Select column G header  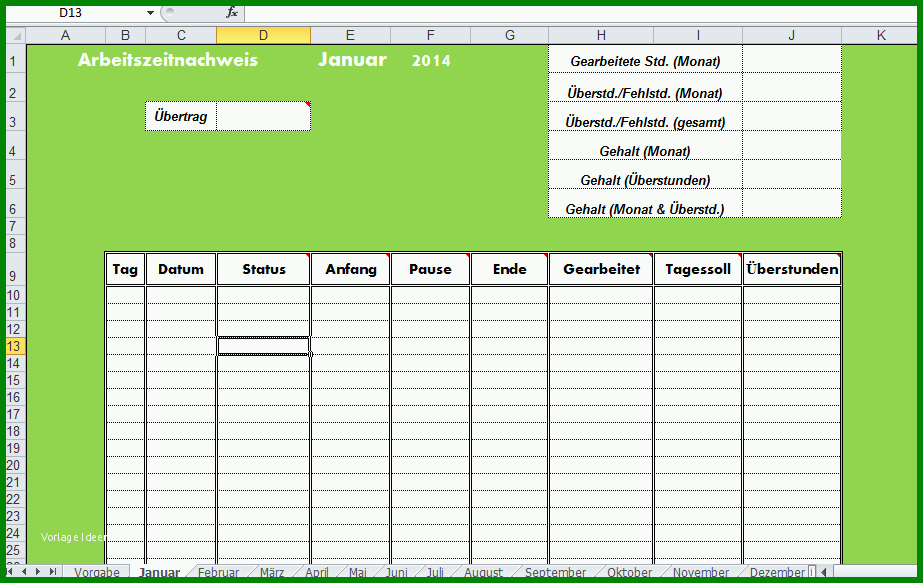(x=510, y=35)
